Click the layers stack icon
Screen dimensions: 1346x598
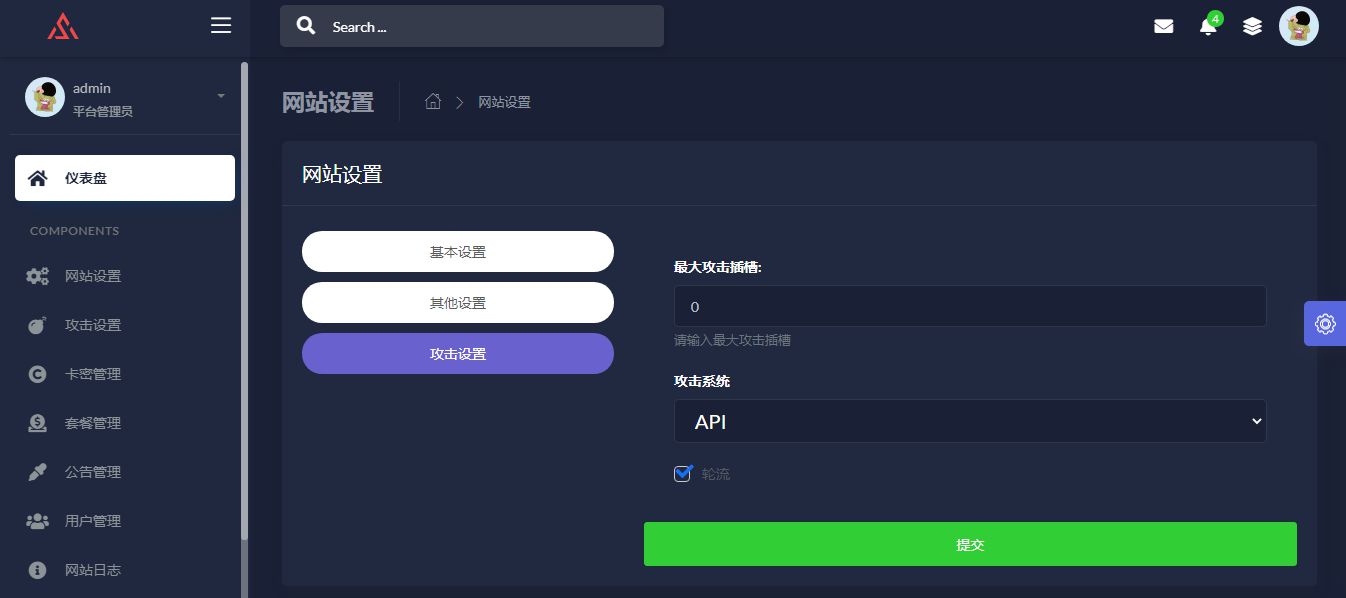pos(1252,27)
